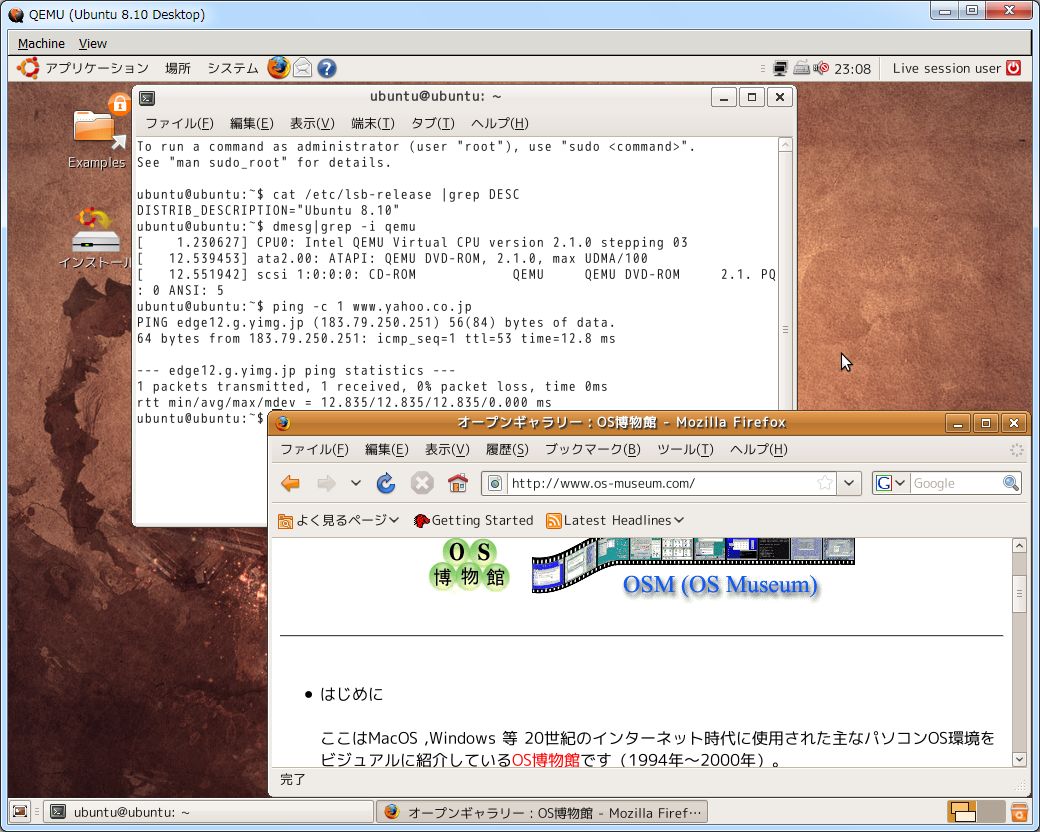Reload the page in Firefox

[x=386, y=483]
